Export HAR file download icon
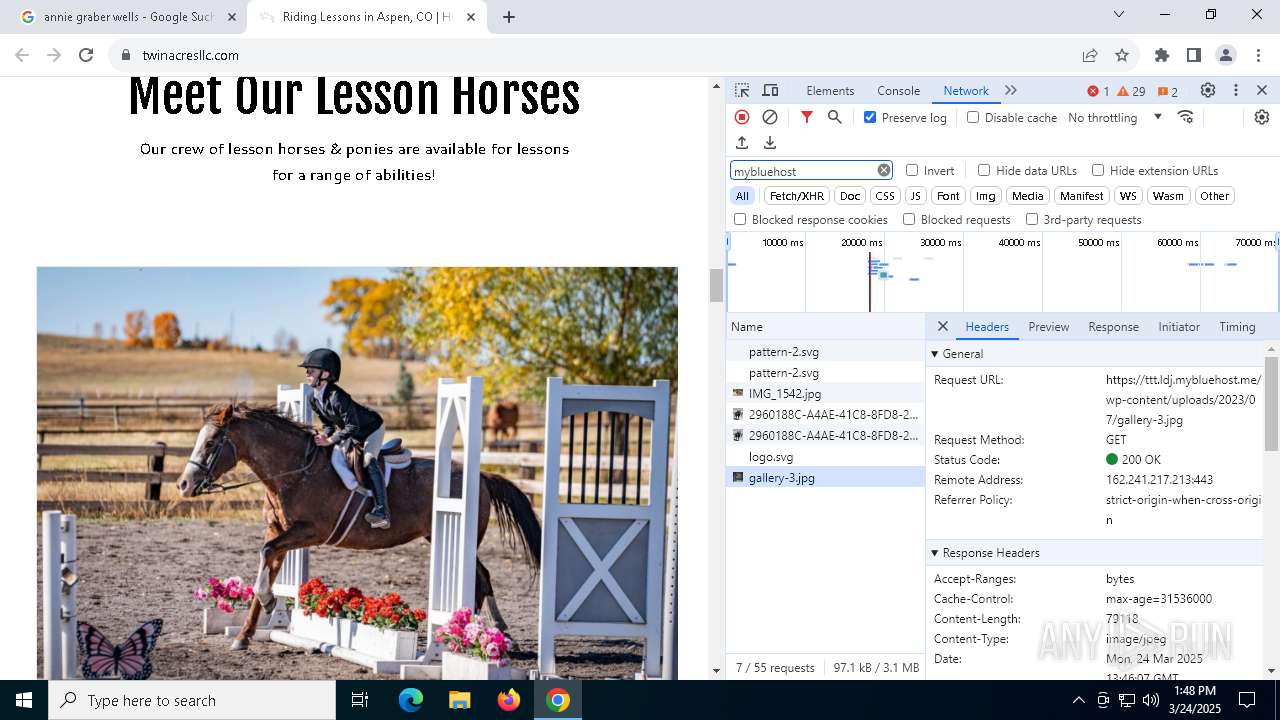Image resolution: width=1280 pixels, height=720 pixels. pyautogui.click(x=770, y=143)
